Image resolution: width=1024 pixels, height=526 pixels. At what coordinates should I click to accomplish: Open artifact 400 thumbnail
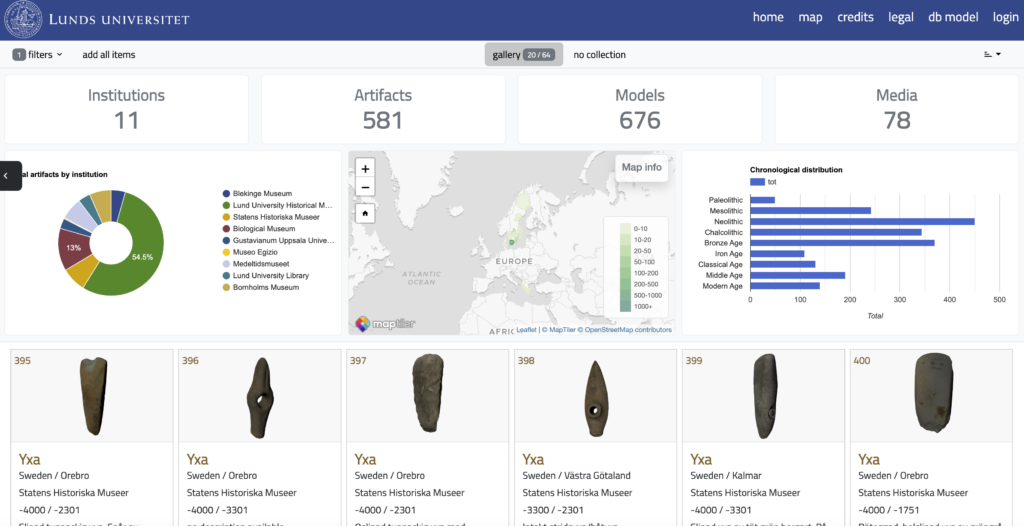tap(931, 396)
